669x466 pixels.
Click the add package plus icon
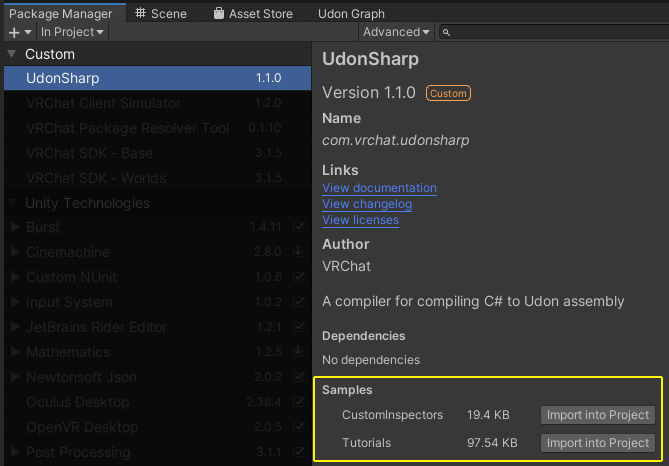click(x=14, y=33)
